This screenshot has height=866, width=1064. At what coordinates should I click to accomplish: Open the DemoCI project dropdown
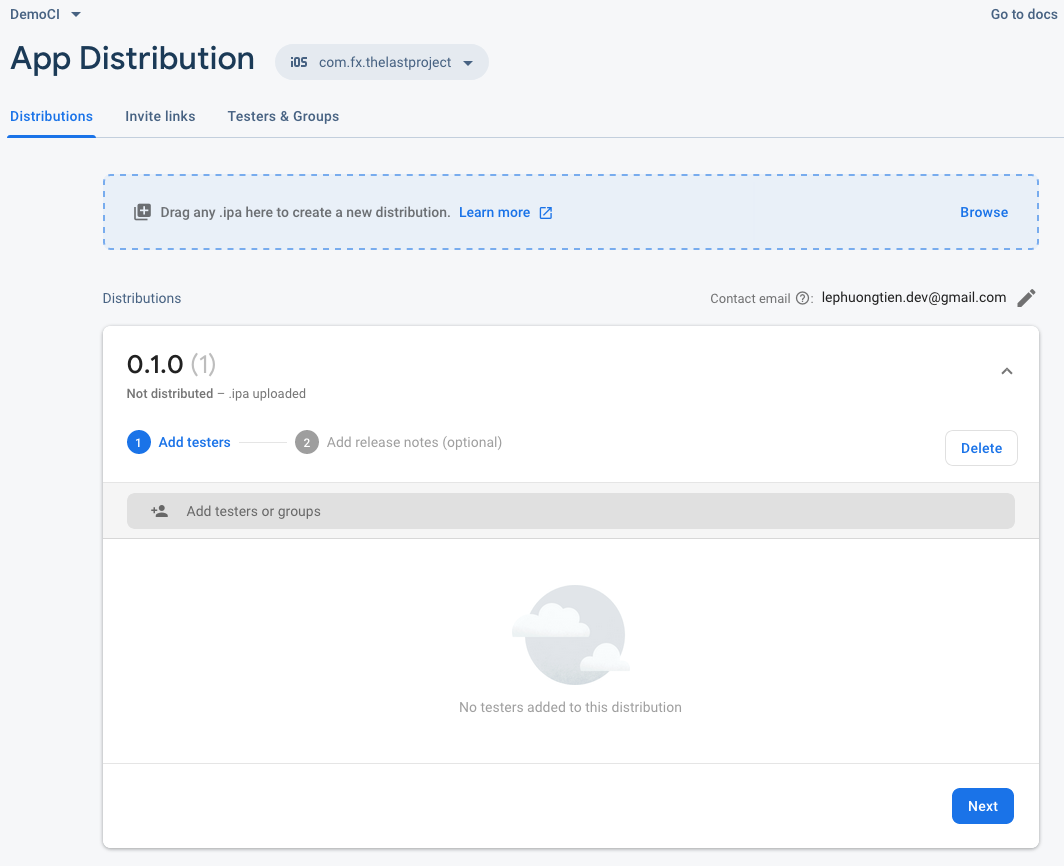click(x=45, y=14)
